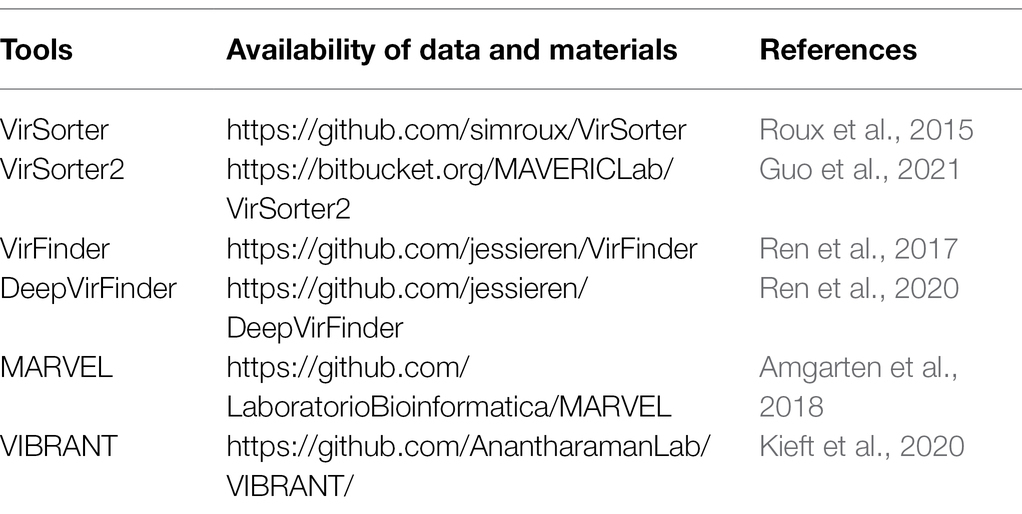Select the References column header
The width and height of the screenshot is (1022, 514).
coord(838,50)
